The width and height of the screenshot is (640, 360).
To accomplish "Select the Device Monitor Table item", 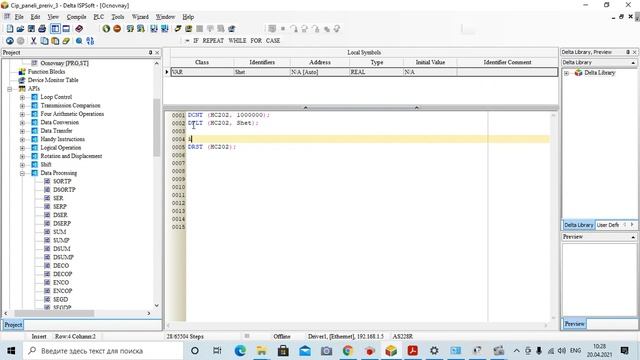I will click(x=53, y=80).
